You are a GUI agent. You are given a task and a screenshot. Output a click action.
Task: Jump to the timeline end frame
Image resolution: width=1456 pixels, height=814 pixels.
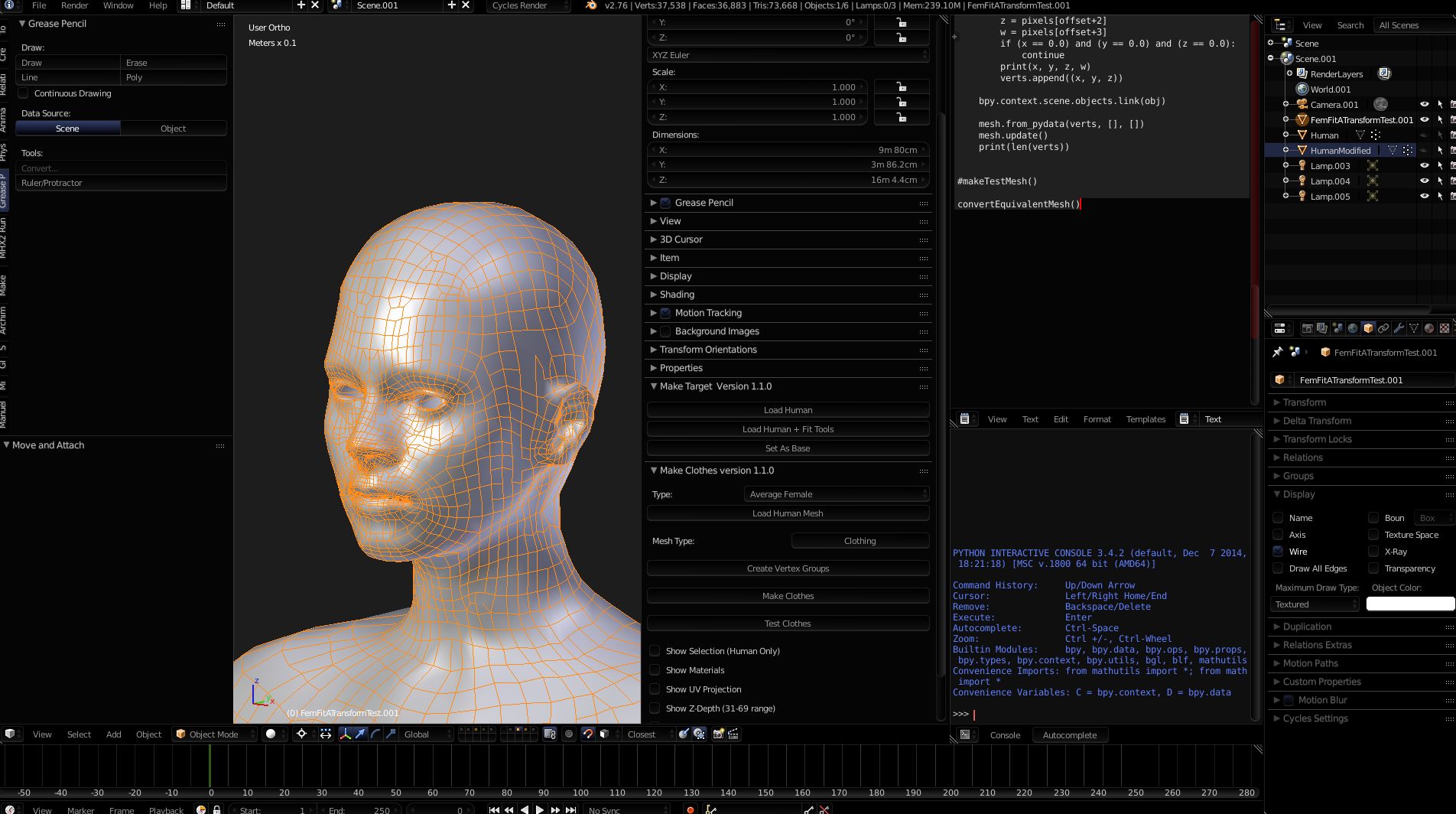point(570,809)
